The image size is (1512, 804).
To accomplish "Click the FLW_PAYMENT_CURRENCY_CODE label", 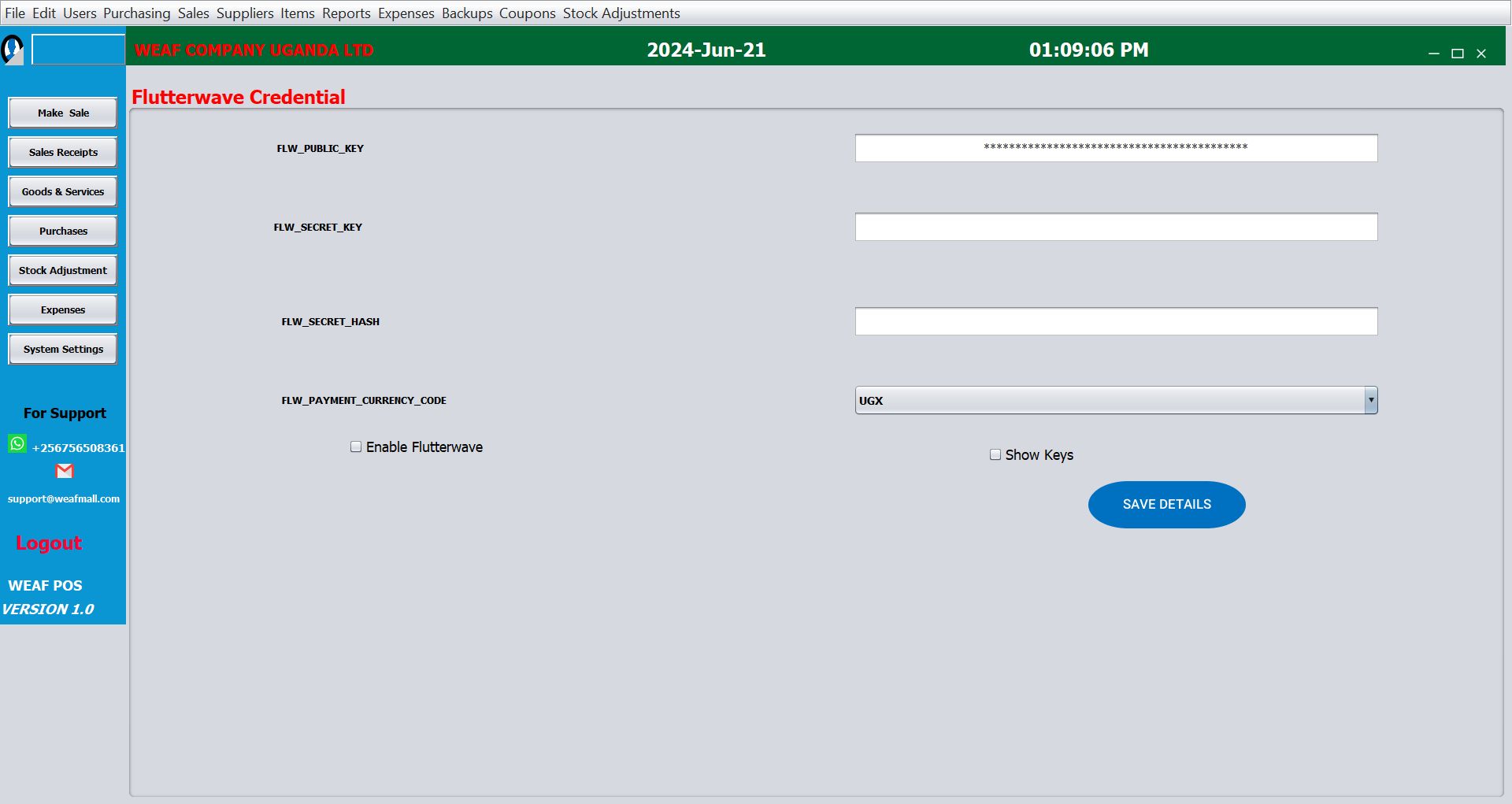I will [x=364, y=400].
